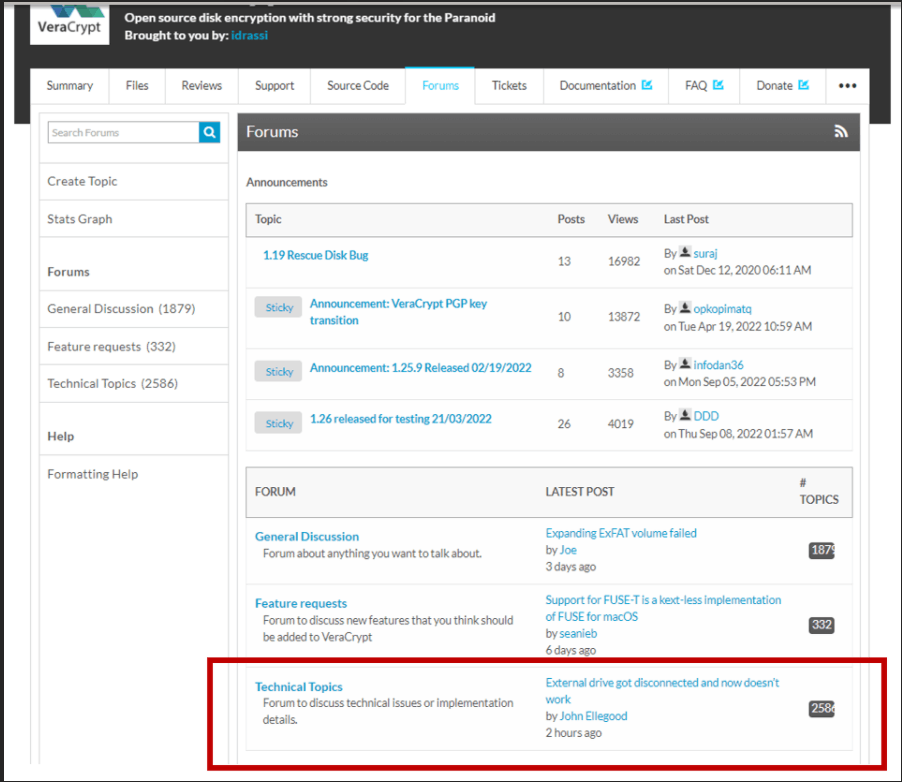Open Formatting Help sidebar link

93,474
